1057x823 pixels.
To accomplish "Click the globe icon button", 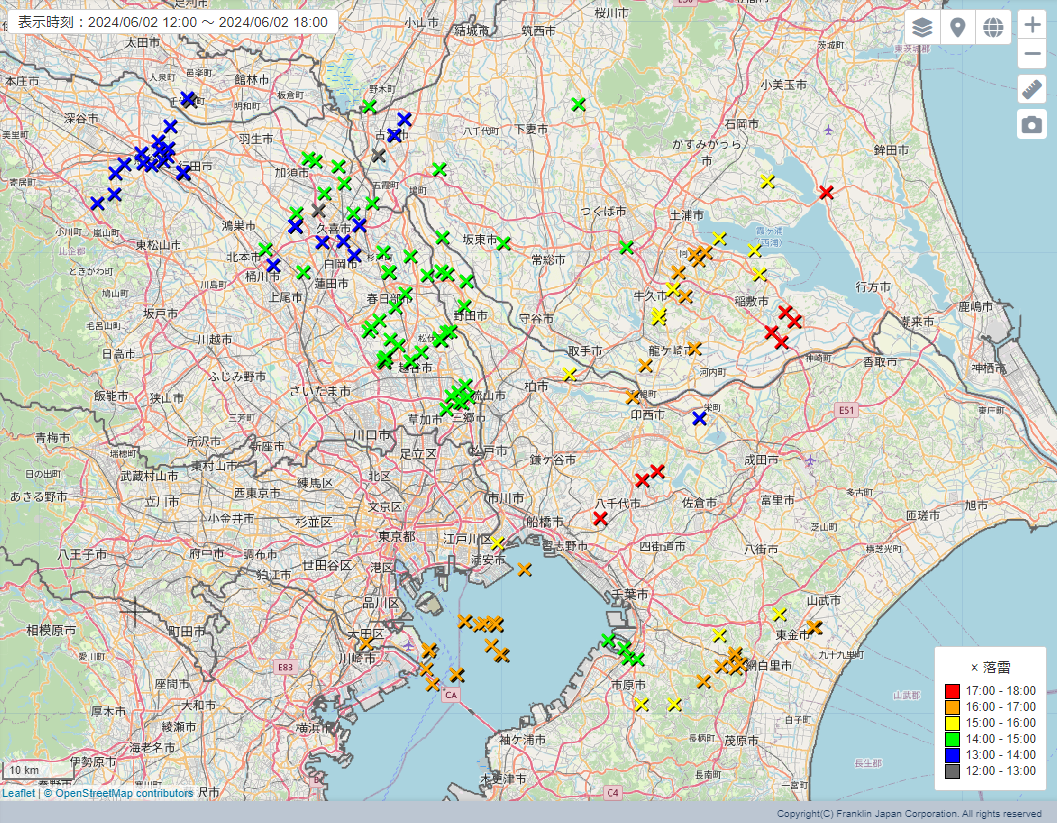I will 993,27.
